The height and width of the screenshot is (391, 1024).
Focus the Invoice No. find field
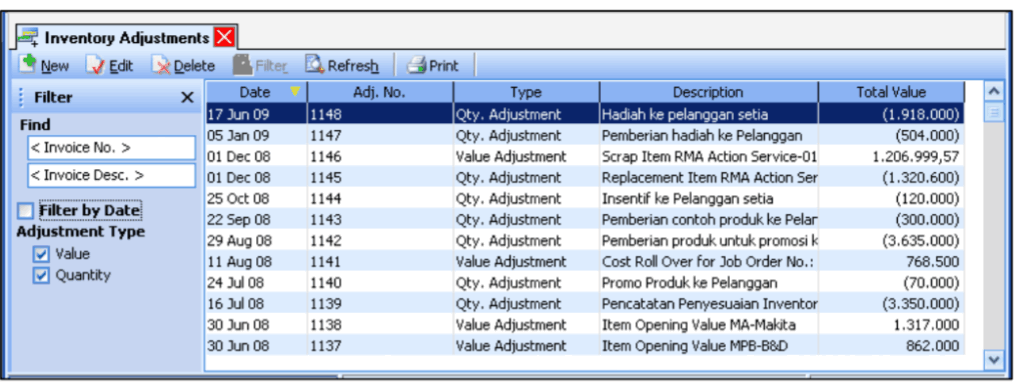tap(111, 148)
